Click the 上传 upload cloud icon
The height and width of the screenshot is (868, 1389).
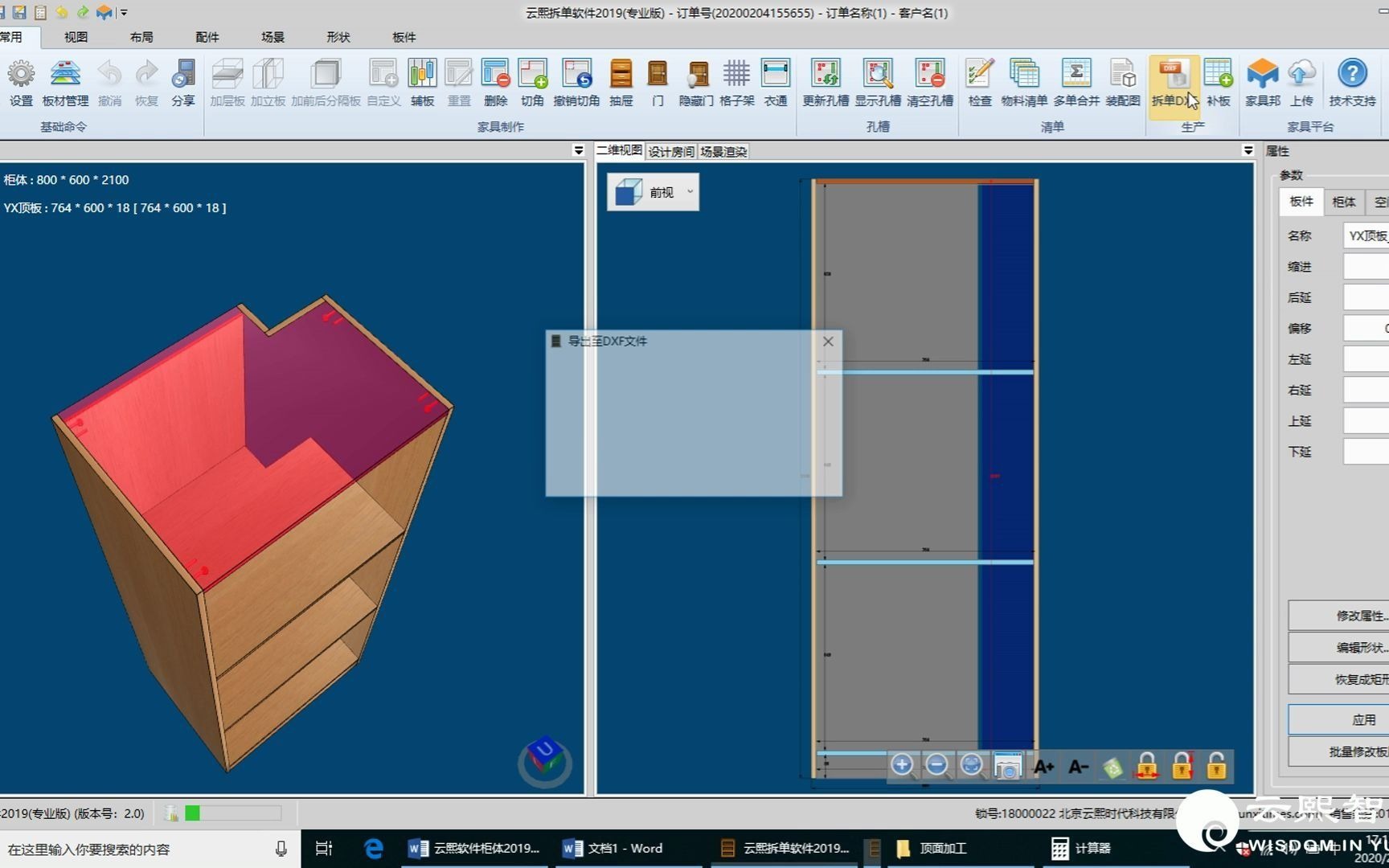1301,82
